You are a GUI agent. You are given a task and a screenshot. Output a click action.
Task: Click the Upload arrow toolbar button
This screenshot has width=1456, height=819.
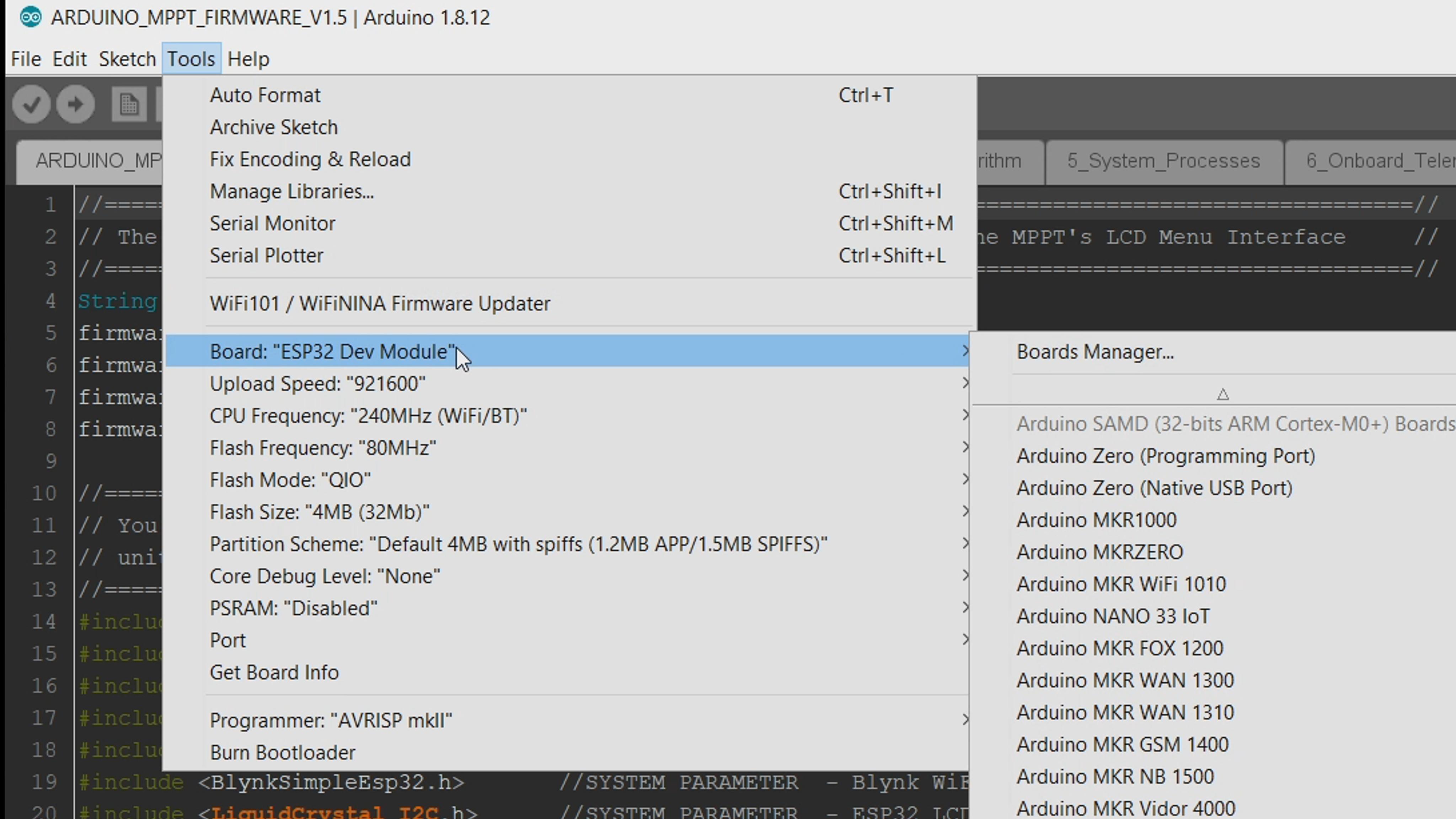click(x=75, y=104)
